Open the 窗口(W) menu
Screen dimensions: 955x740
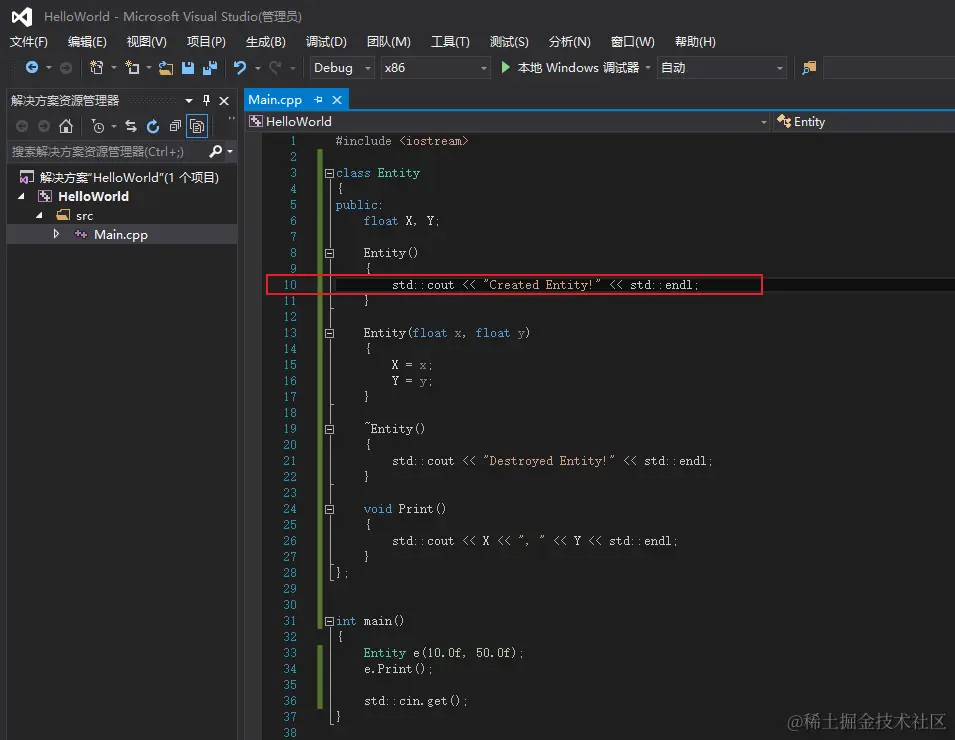point(632,41)
